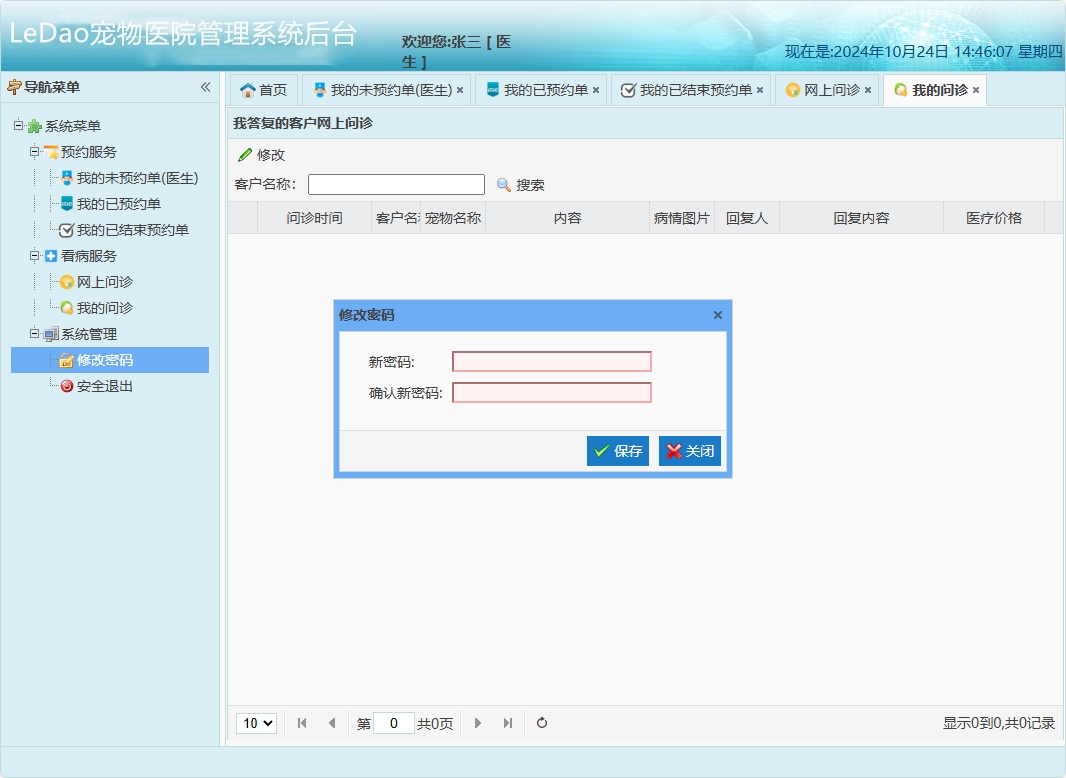
Task: Open the 网上问诊 tab
Action: (x=827, y=89)
